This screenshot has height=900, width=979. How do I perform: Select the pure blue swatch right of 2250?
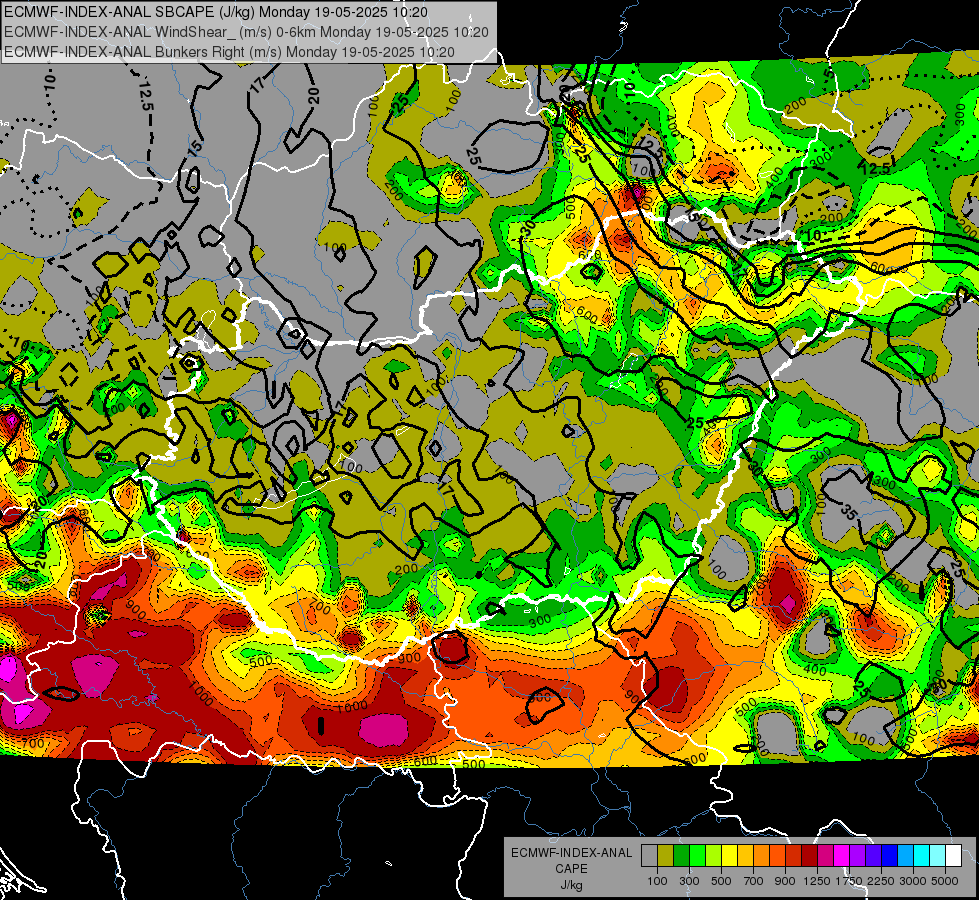point(890,855)
